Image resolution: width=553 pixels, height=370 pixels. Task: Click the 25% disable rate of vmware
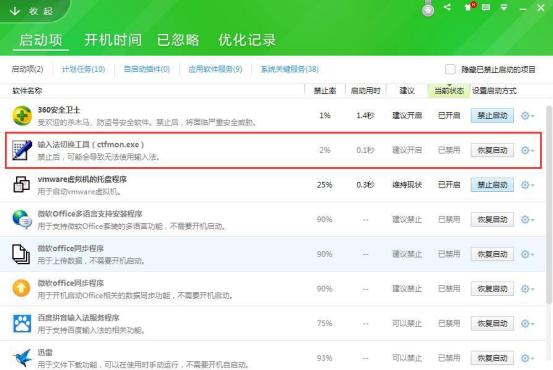click(x=324, y=185)
